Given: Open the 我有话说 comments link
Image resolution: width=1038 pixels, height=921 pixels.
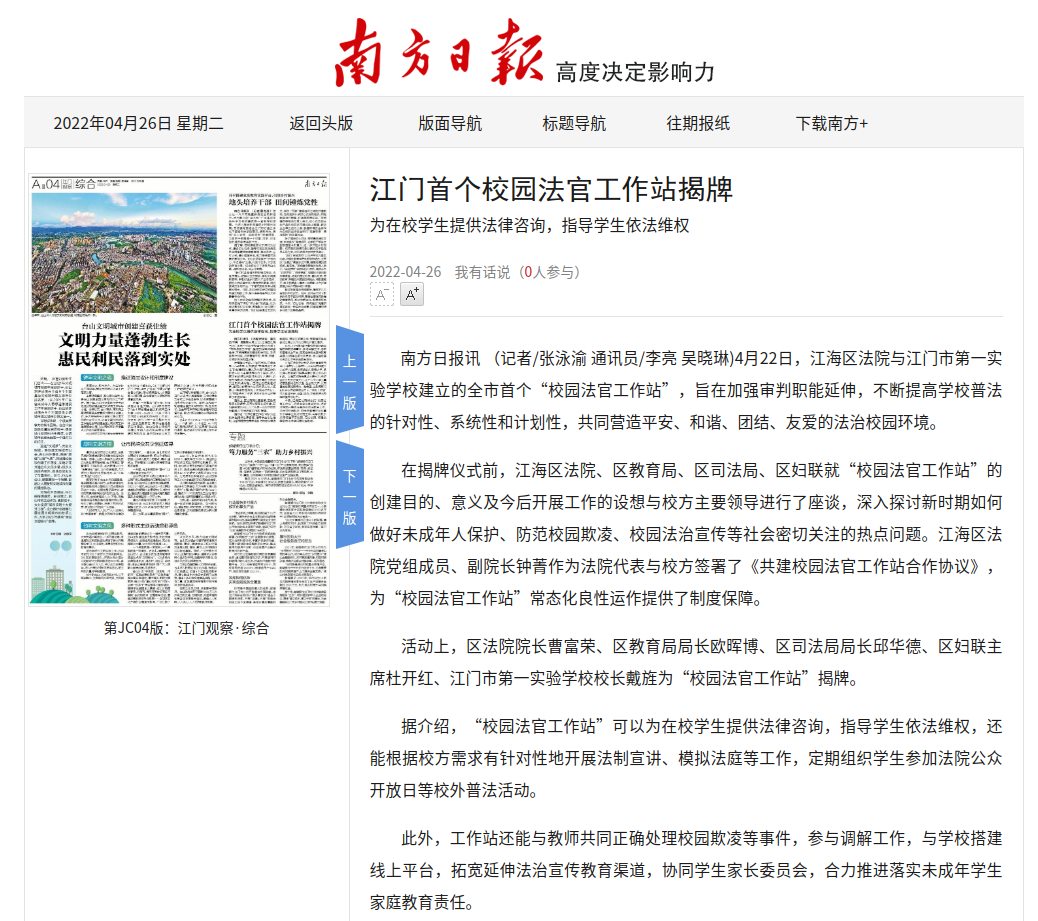Looking at the screenshot, I should 482,272.
